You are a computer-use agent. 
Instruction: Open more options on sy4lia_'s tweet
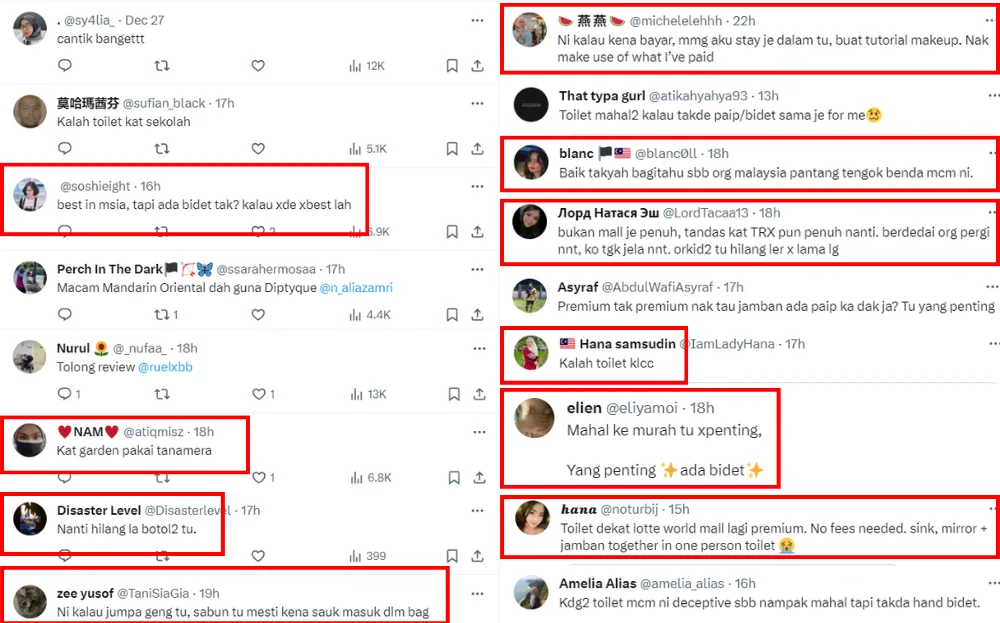coord(478,19)
